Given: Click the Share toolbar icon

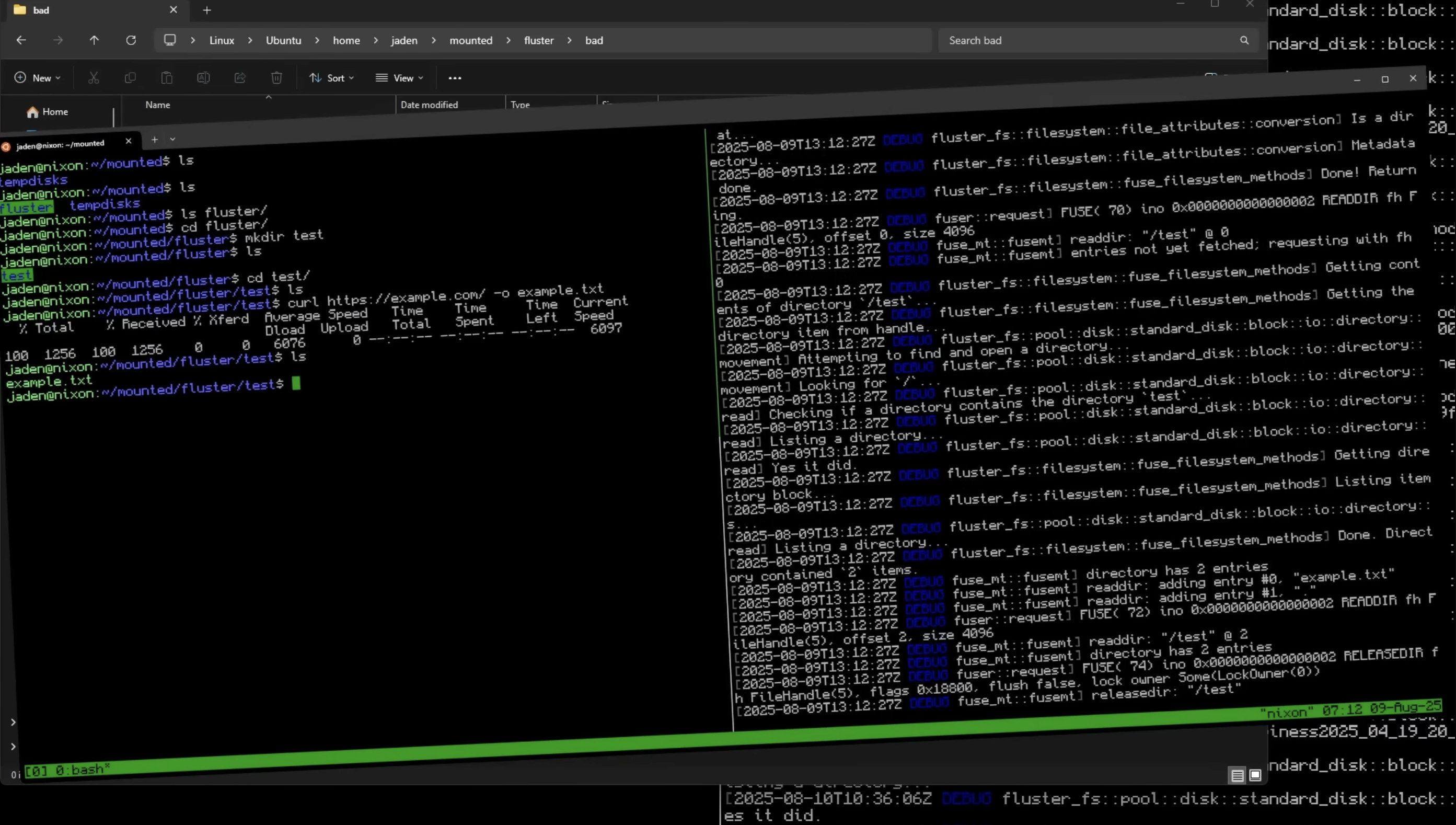Looking at the screenshot, I should click(239, 77).
